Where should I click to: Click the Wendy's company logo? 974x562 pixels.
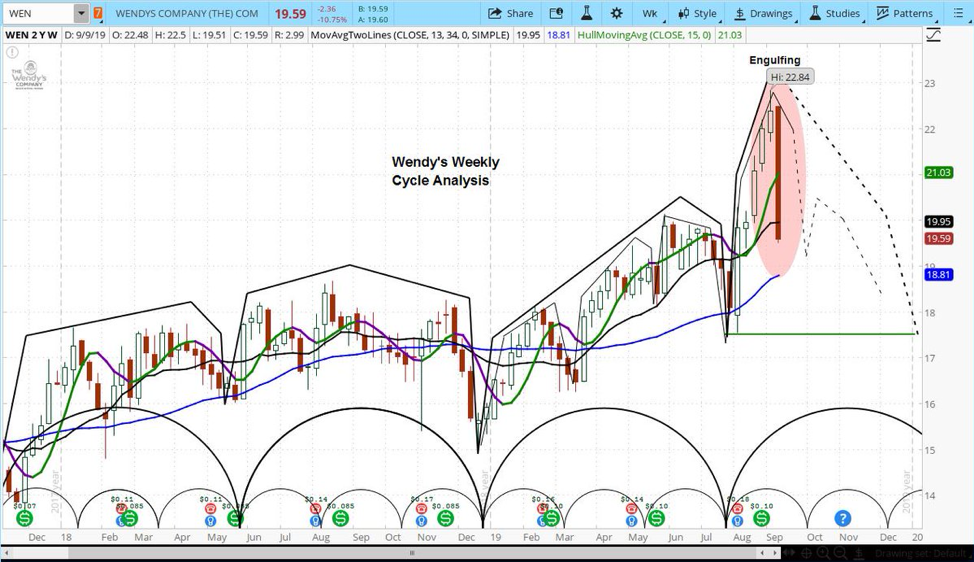(29, 76)
